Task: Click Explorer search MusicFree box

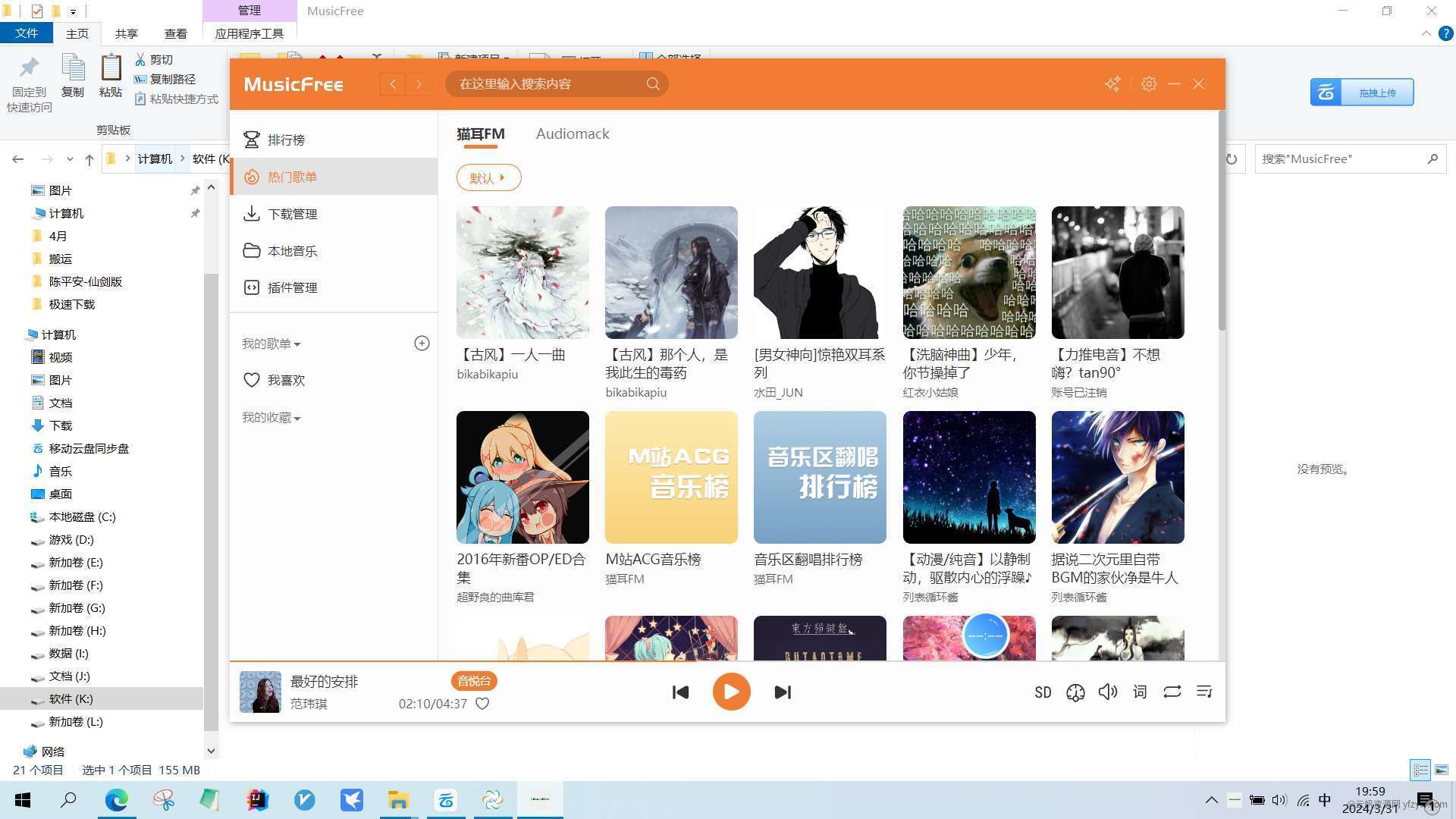Action: (x=1350, y=158)
